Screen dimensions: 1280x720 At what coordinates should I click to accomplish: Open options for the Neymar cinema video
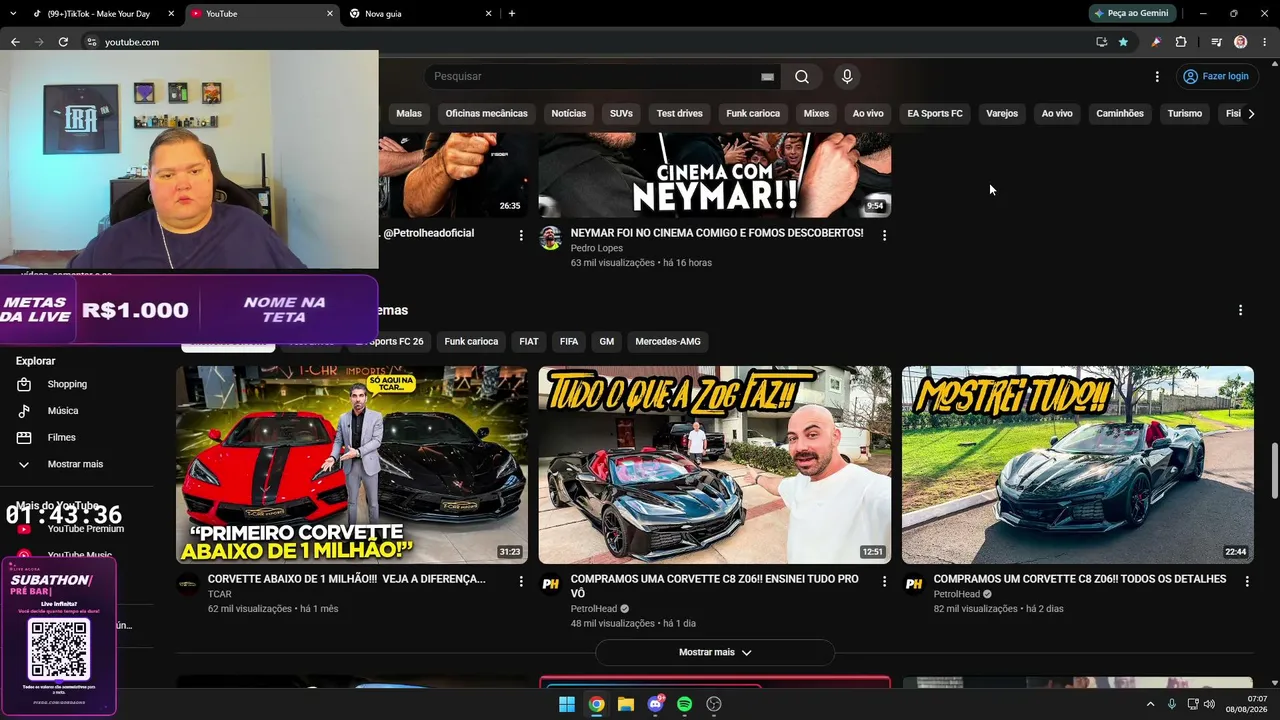click(x=884, y=235)
